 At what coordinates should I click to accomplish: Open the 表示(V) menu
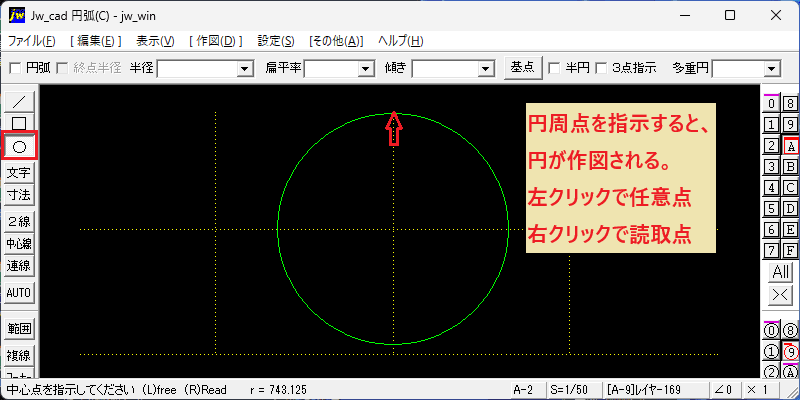156,41
